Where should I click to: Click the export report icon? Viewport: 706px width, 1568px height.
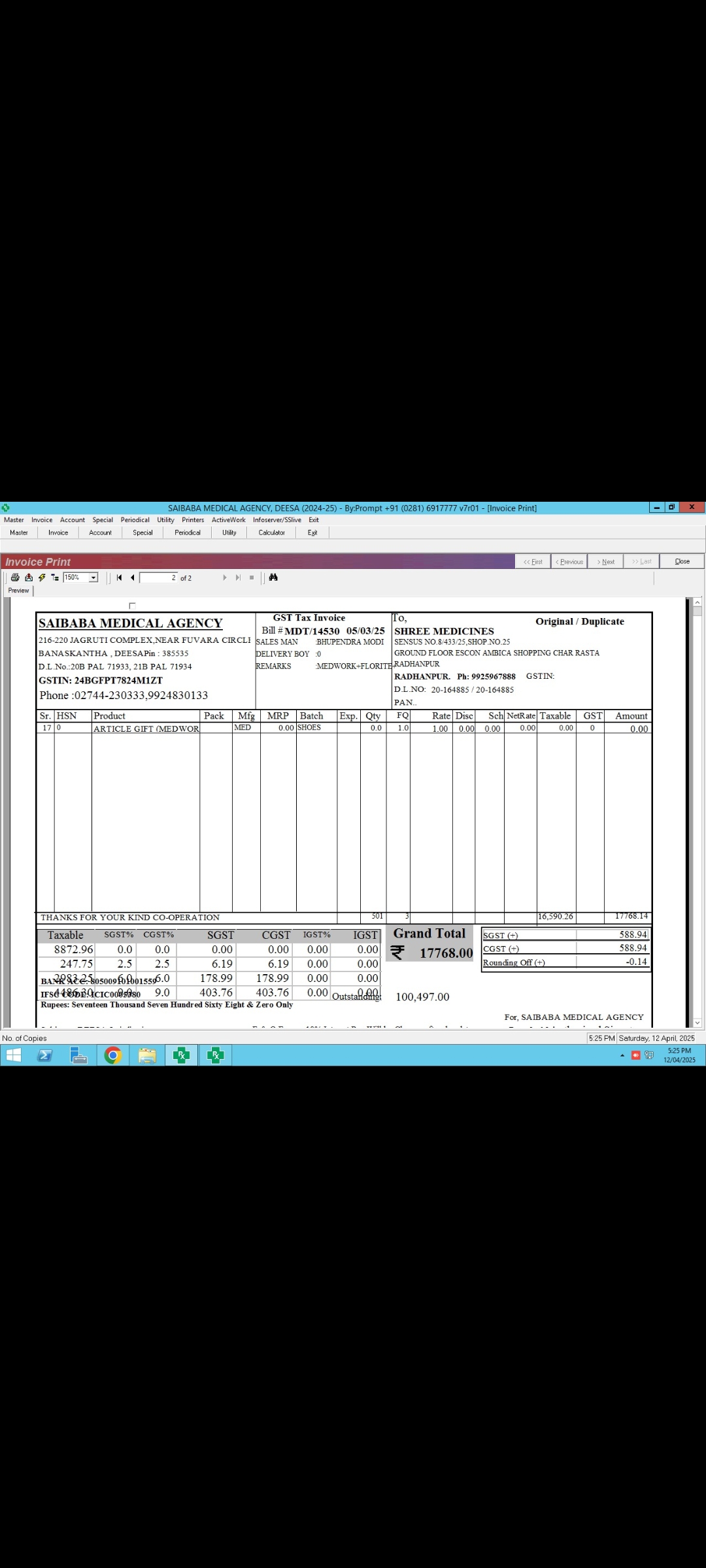pyautogui.click(x=29, y=578)
